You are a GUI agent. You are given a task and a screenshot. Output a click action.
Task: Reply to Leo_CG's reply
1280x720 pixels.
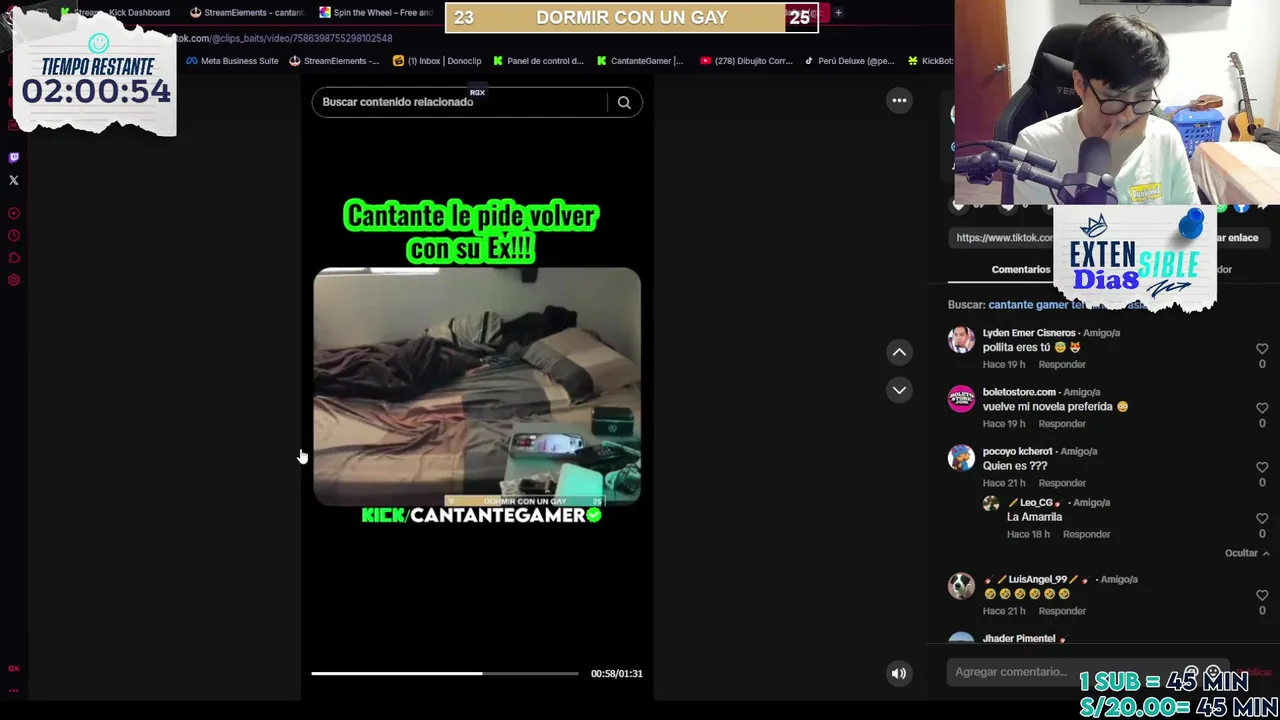coord(1086,534)
